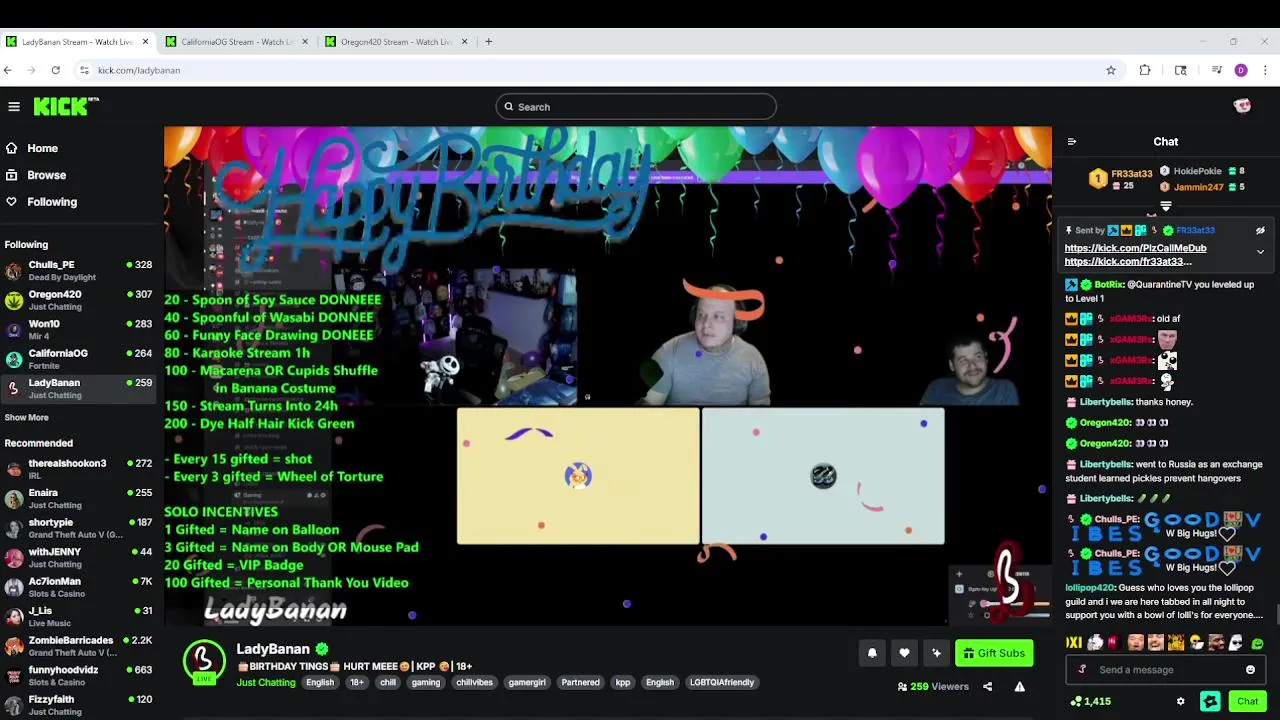Follow the channel with the heart icon

pos(904,653)
